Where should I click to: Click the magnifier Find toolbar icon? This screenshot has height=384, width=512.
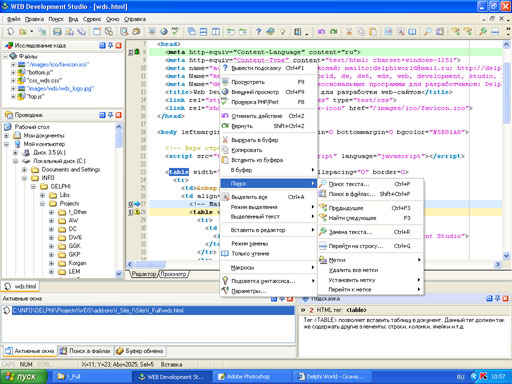427,32
